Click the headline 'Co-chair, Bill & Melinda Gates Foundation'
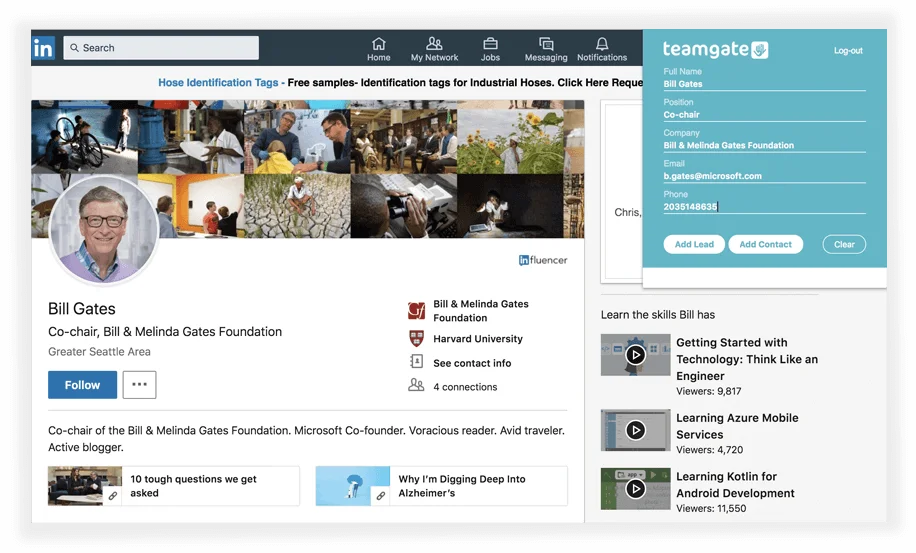Screen dimensions: 916x553 (165, 332)
